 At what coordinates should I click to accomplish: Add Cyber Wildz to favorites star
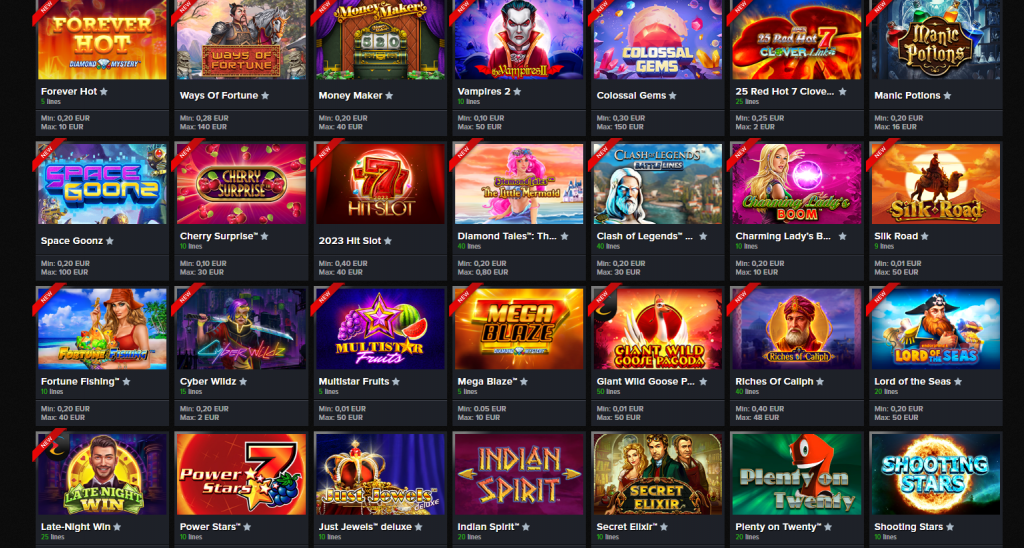coord(243,381)
